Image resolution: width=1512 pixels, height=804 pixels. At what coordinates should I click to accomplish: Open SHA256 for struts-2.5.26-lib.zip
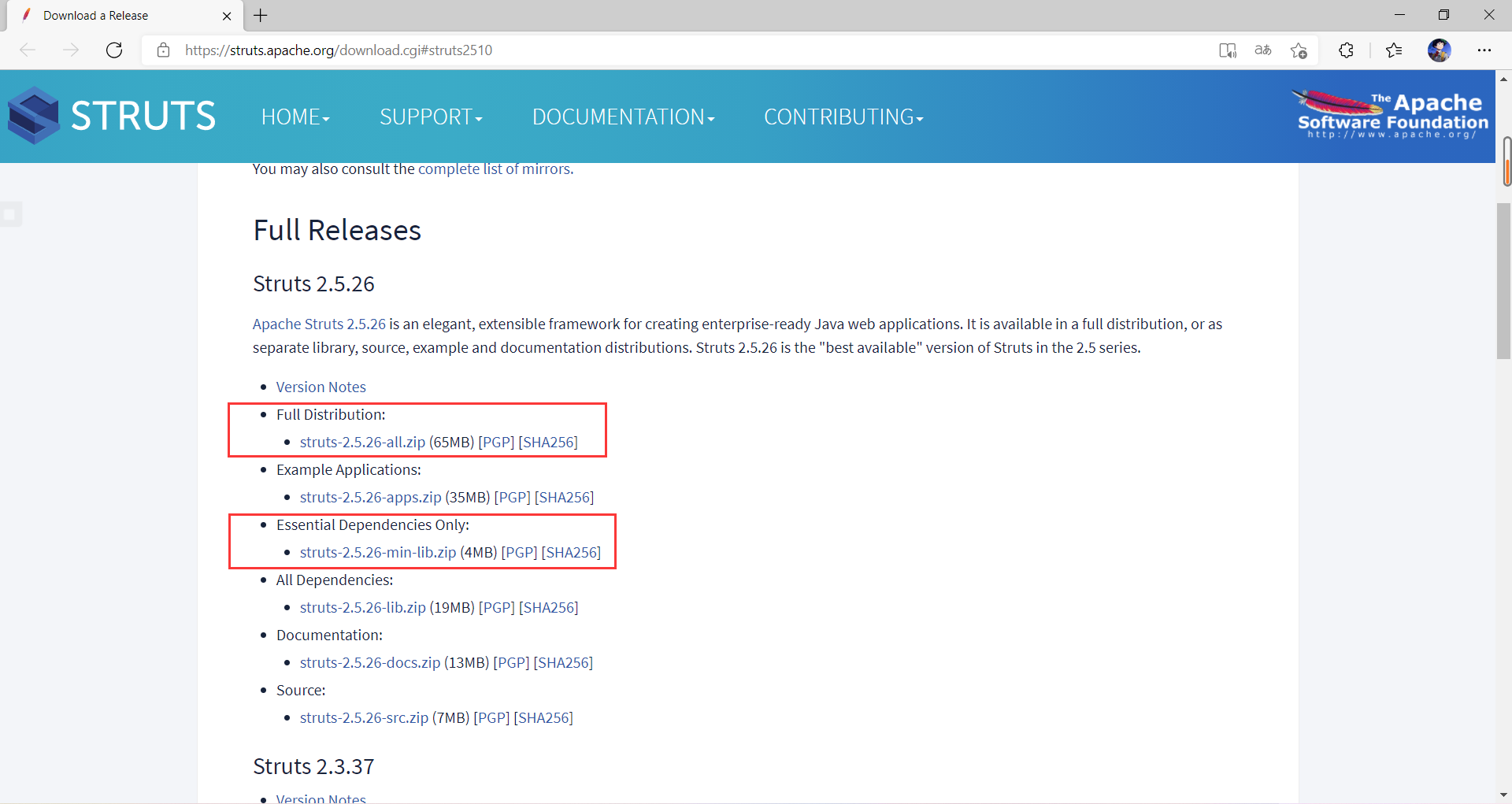(x=549, y=607)
